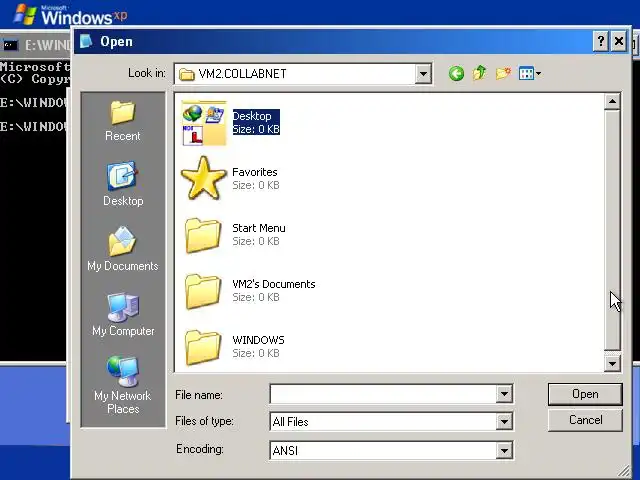
Task: Click the Cancel button
Action: (585, 420)
